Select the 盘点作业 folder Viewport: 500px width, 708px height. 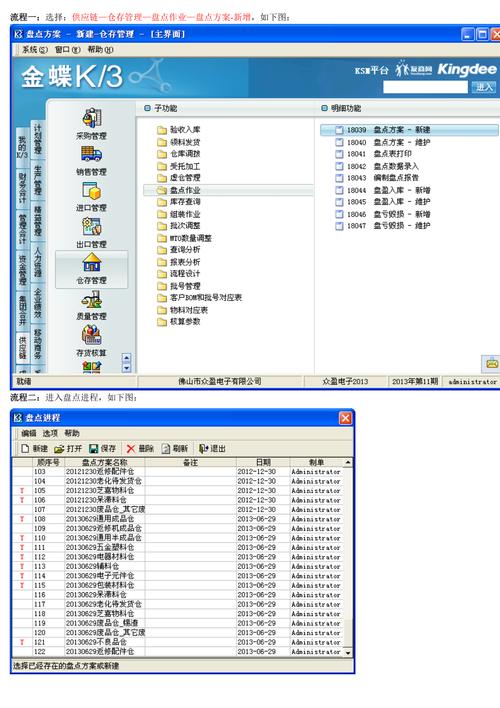tap(228, 190)
